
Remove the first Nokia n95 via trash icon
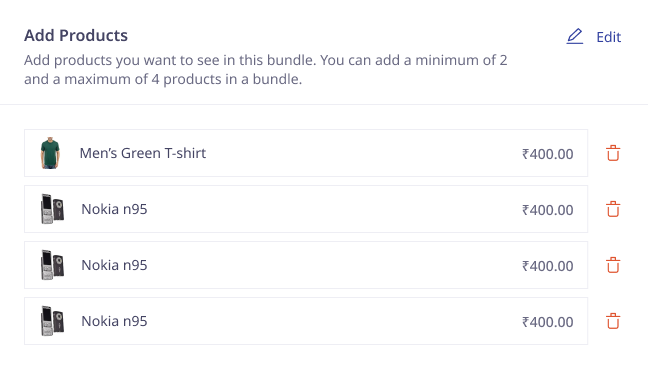pyautogui.click(x=613, y=209)
